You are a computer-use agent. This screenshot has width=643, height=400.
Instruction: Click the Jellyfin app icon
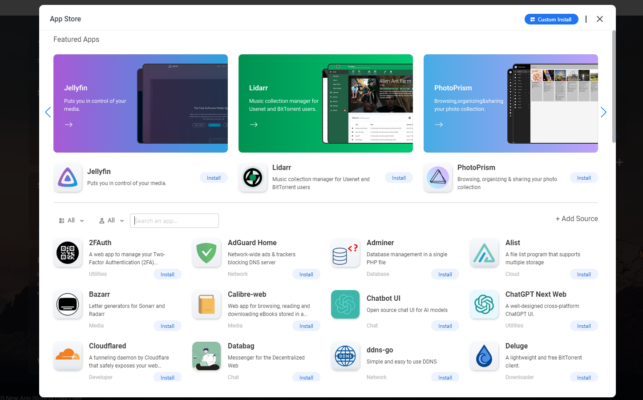(x=68, y=178)
